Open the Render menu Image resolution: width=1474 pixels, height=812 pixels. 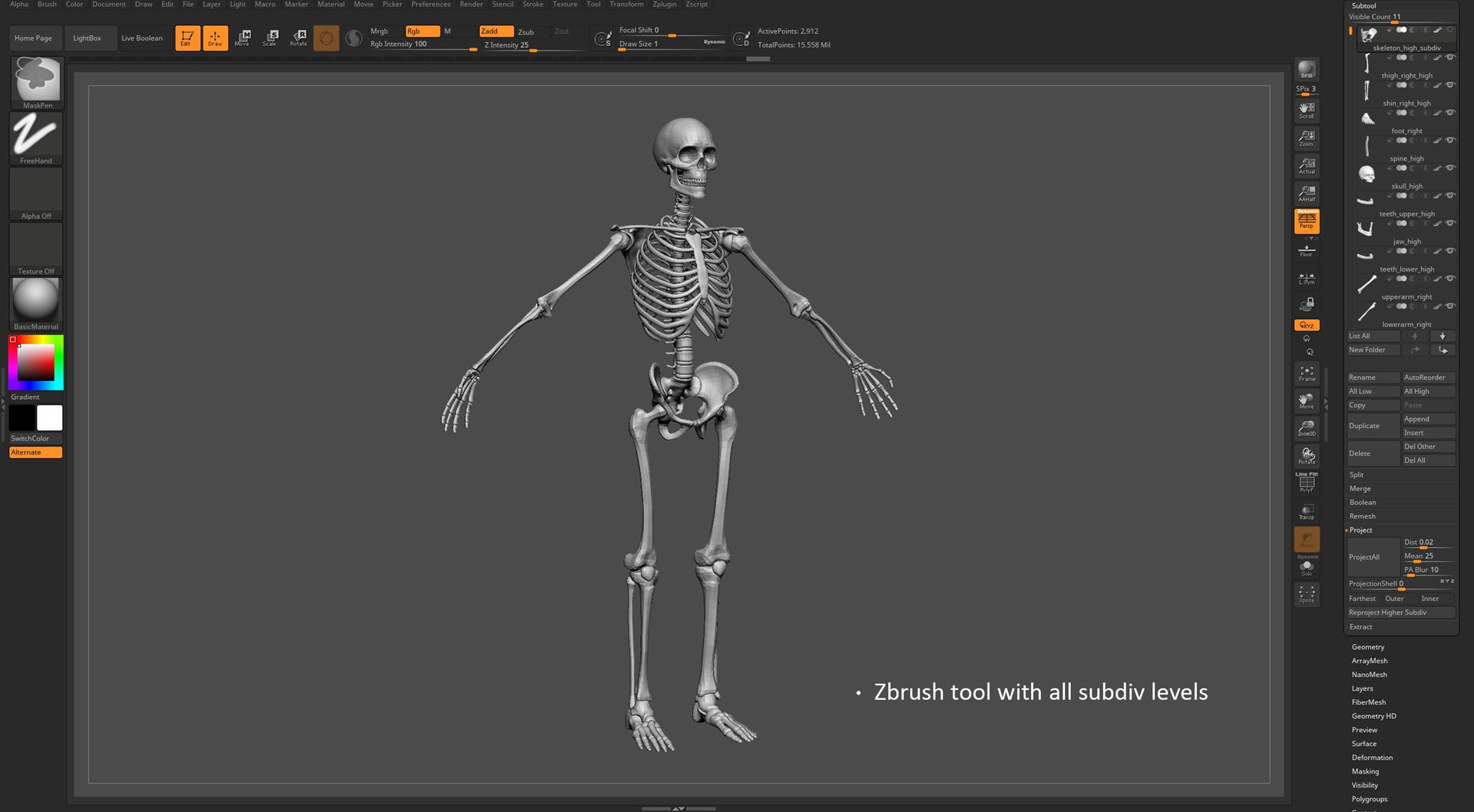point(471,5)
